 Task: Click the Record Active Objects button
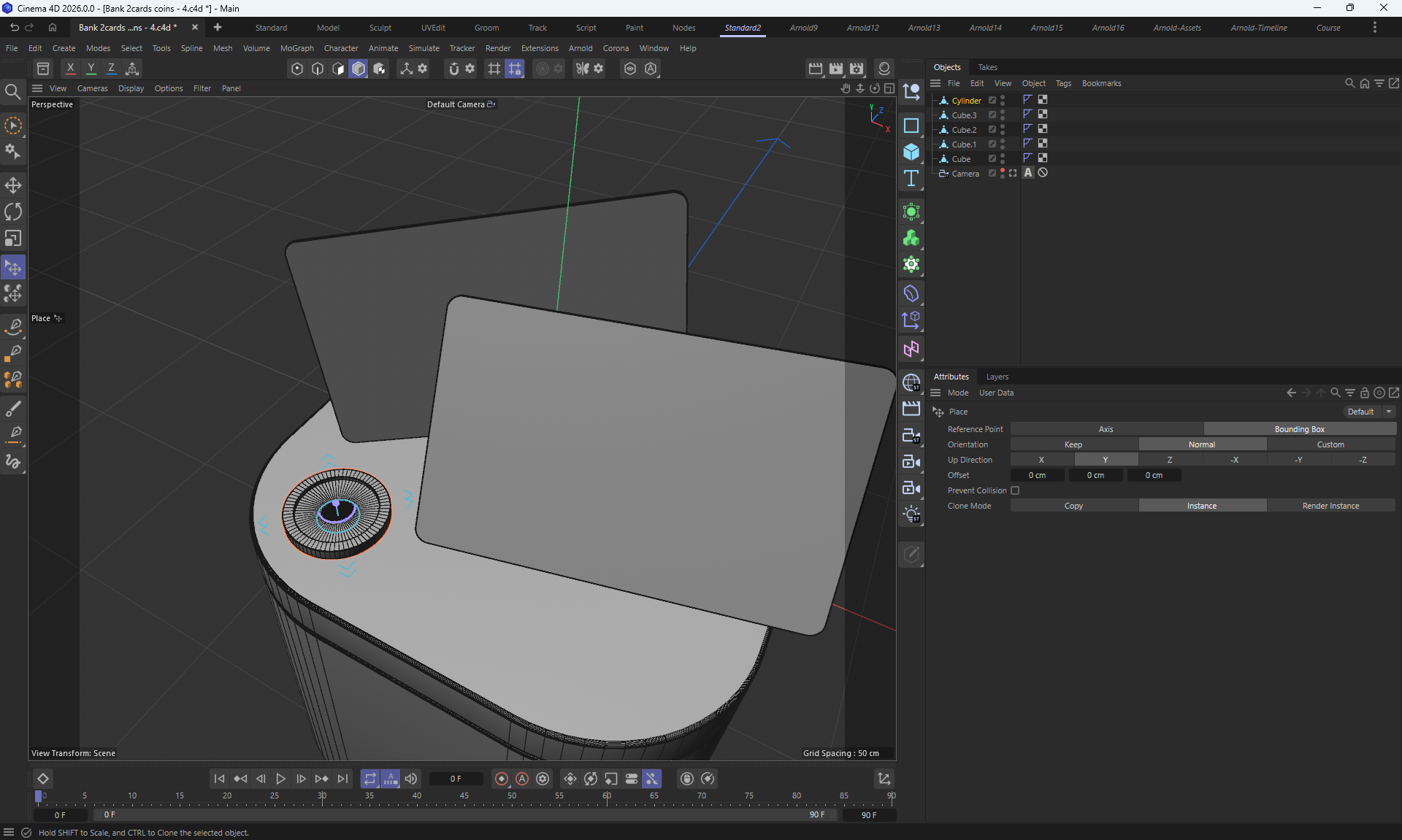502,779
